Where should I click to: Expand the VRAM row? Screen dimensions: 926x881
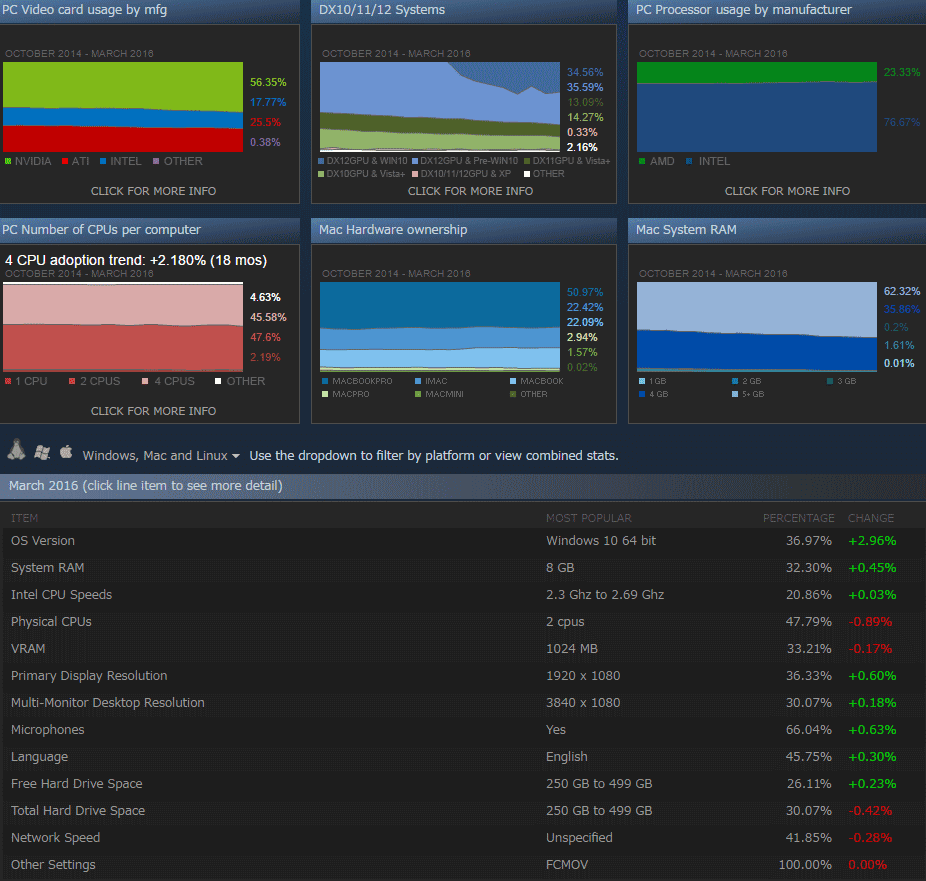(463, 649)
